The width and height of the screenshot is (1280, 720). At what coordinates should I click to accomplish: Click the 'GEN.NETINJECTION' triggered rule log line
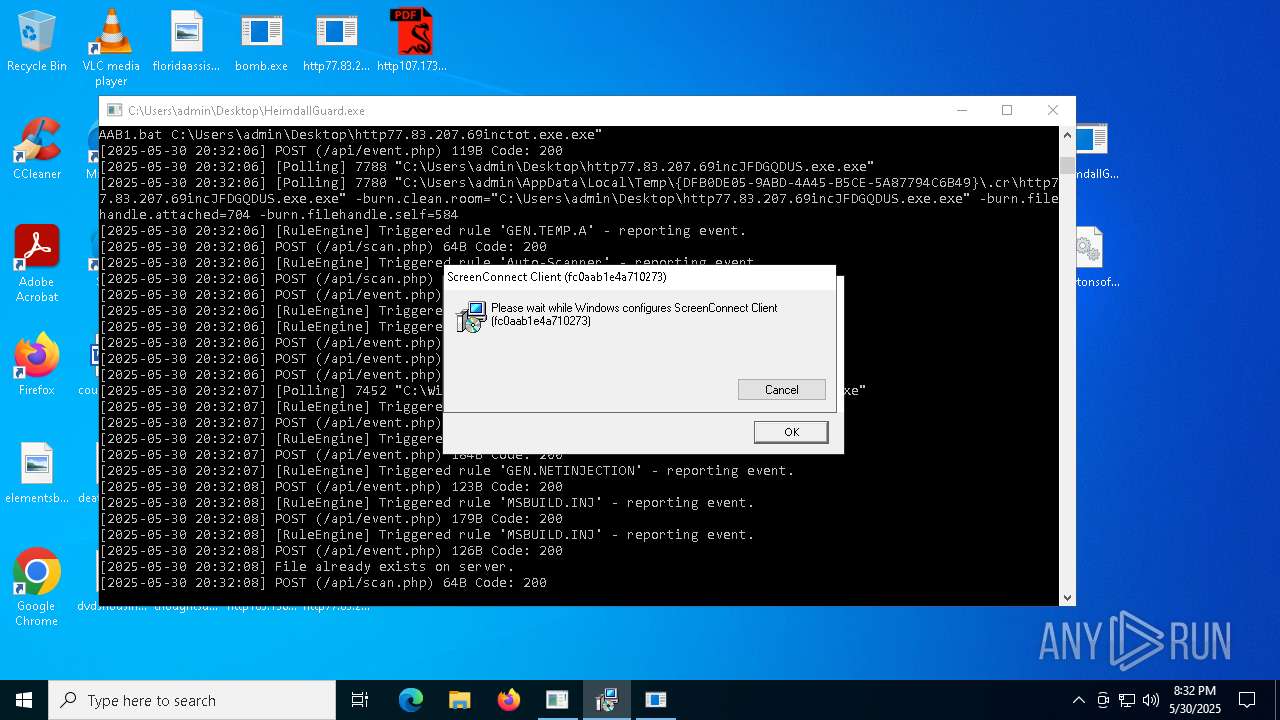pos(447,471)
